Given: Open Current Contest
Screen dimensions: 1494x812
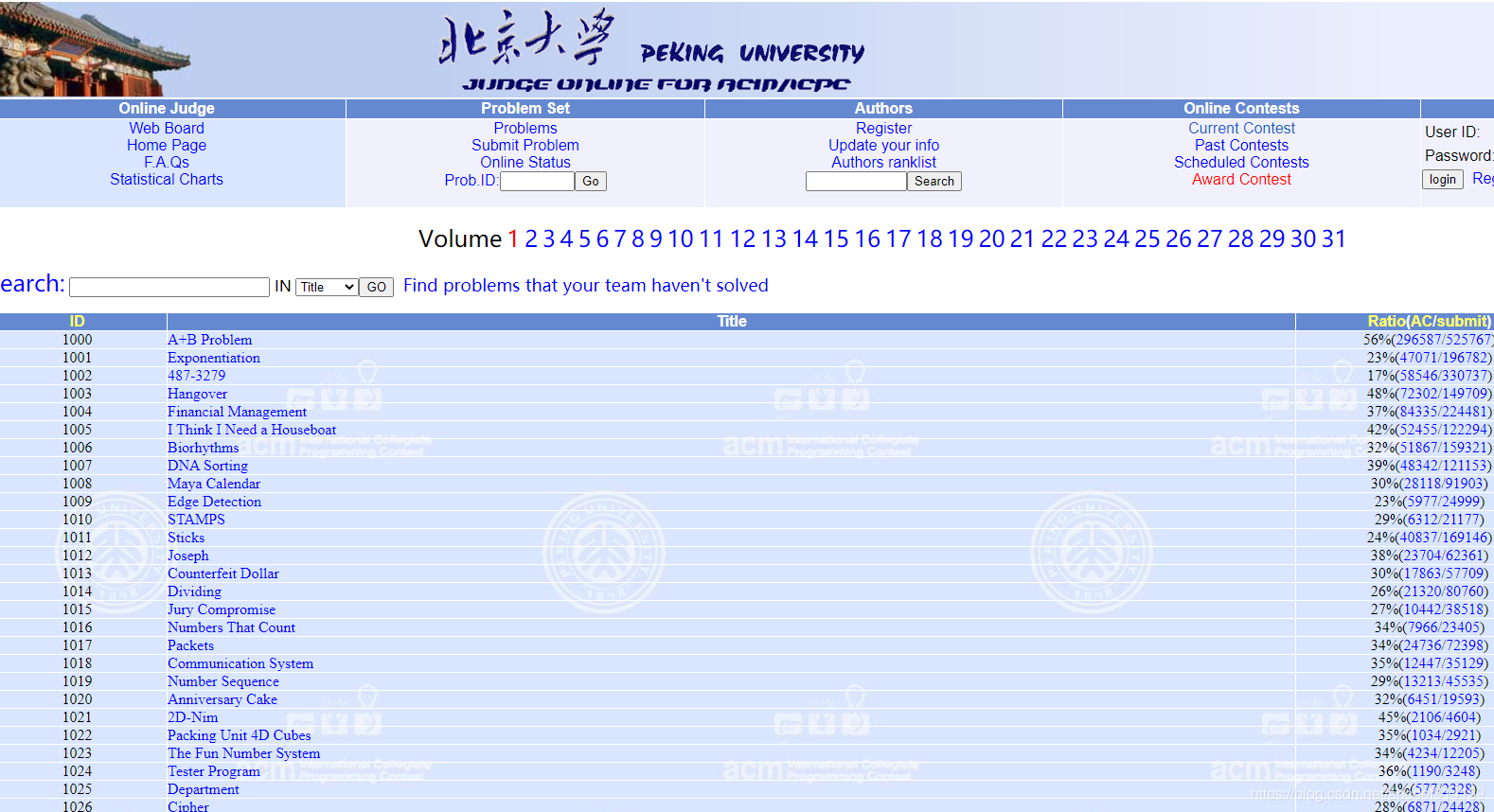Looking at the screenshot, I should (1242, 128).
